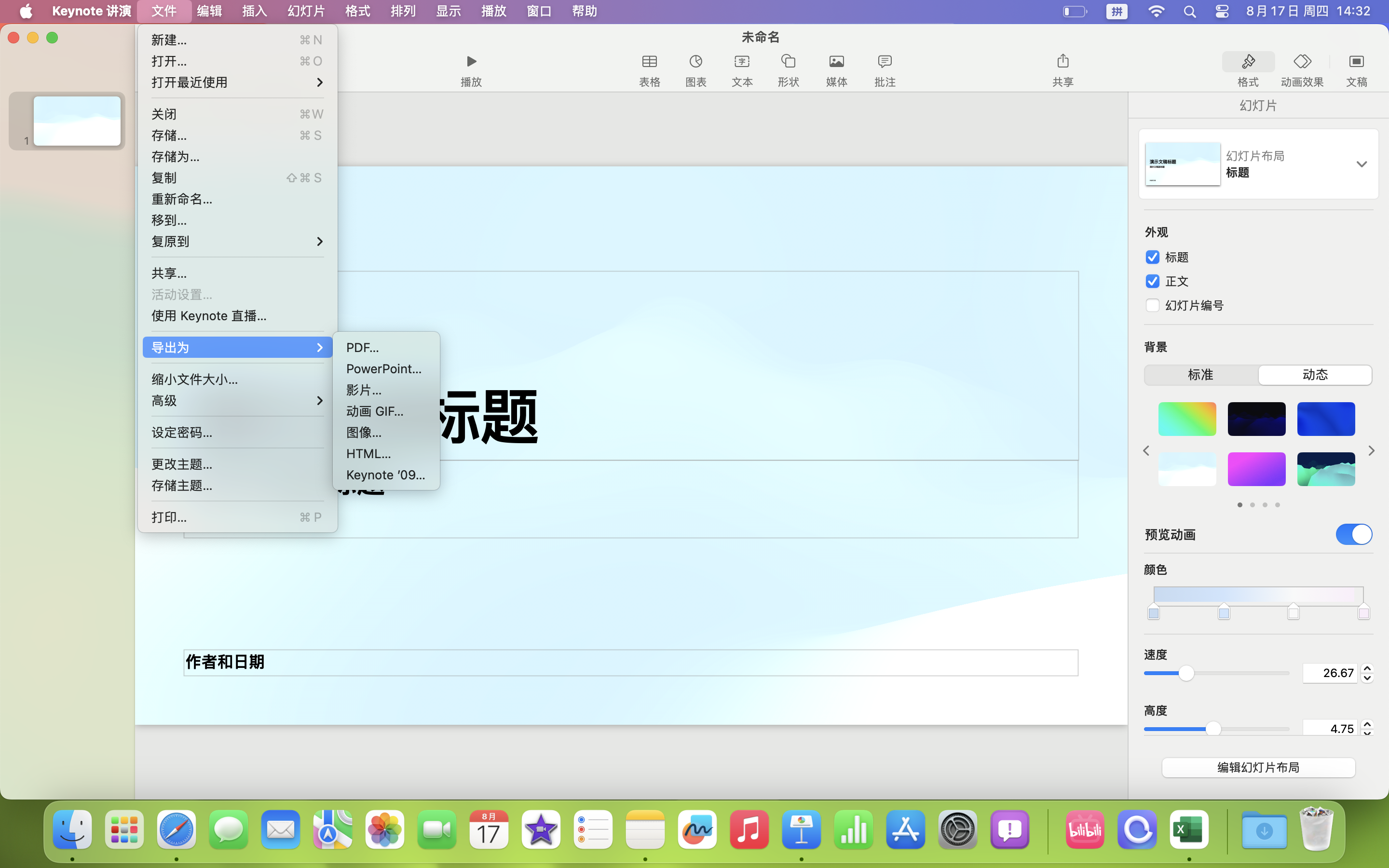Click the Chart toolbar icon

coord(695,62)
